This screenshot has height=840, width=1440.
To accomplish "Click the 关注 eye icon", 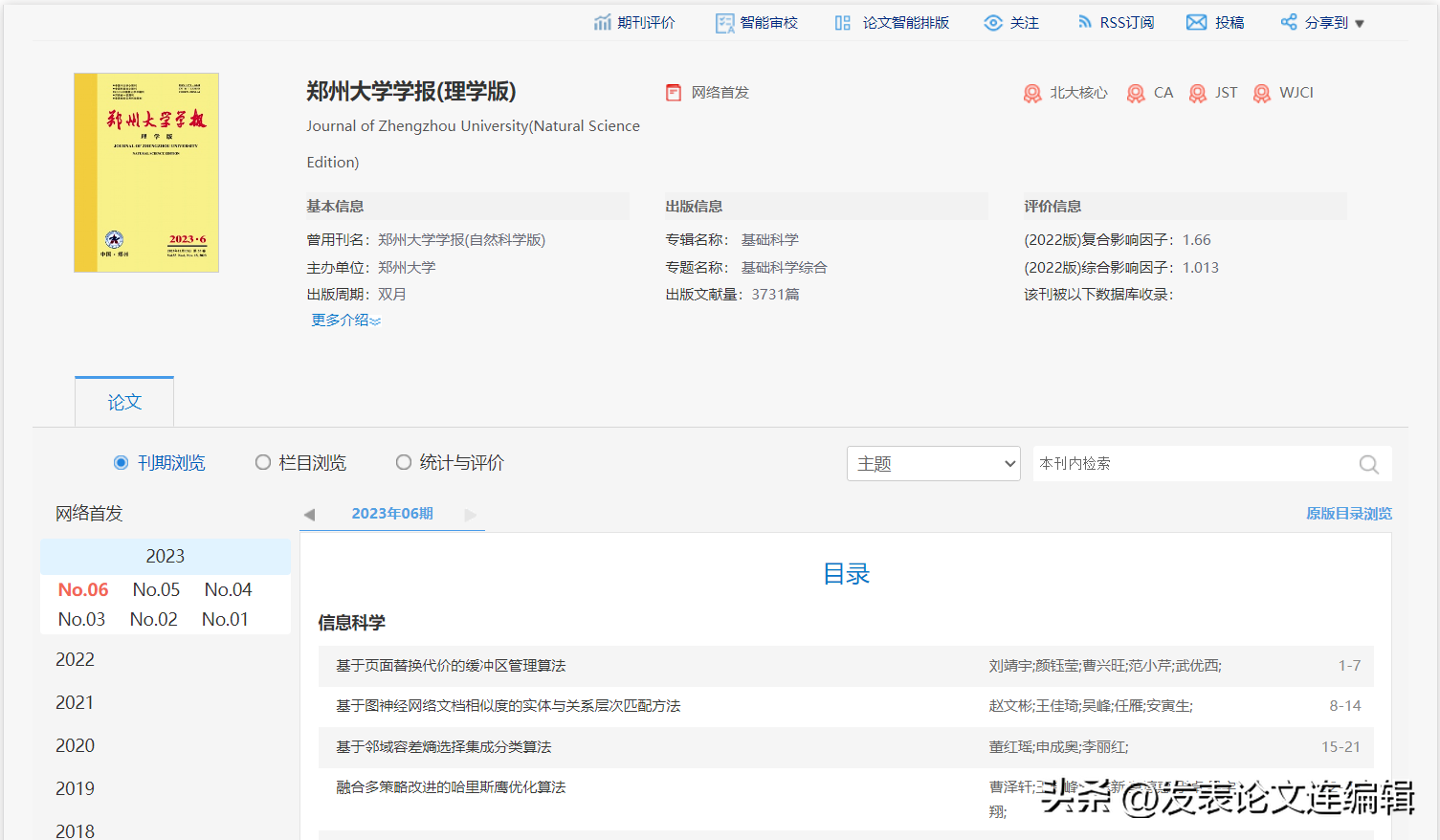I will (x=993, y=23).
